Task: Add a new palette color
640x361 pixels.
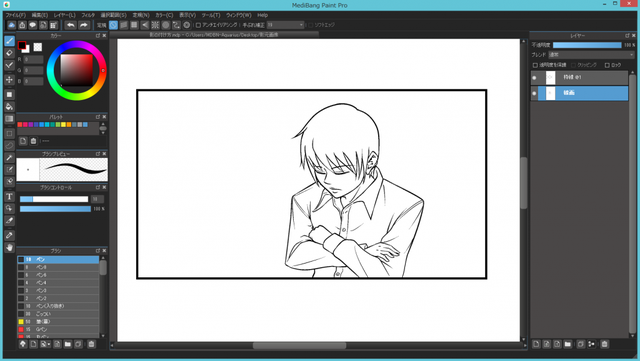Action: click(x=23, y=141)
